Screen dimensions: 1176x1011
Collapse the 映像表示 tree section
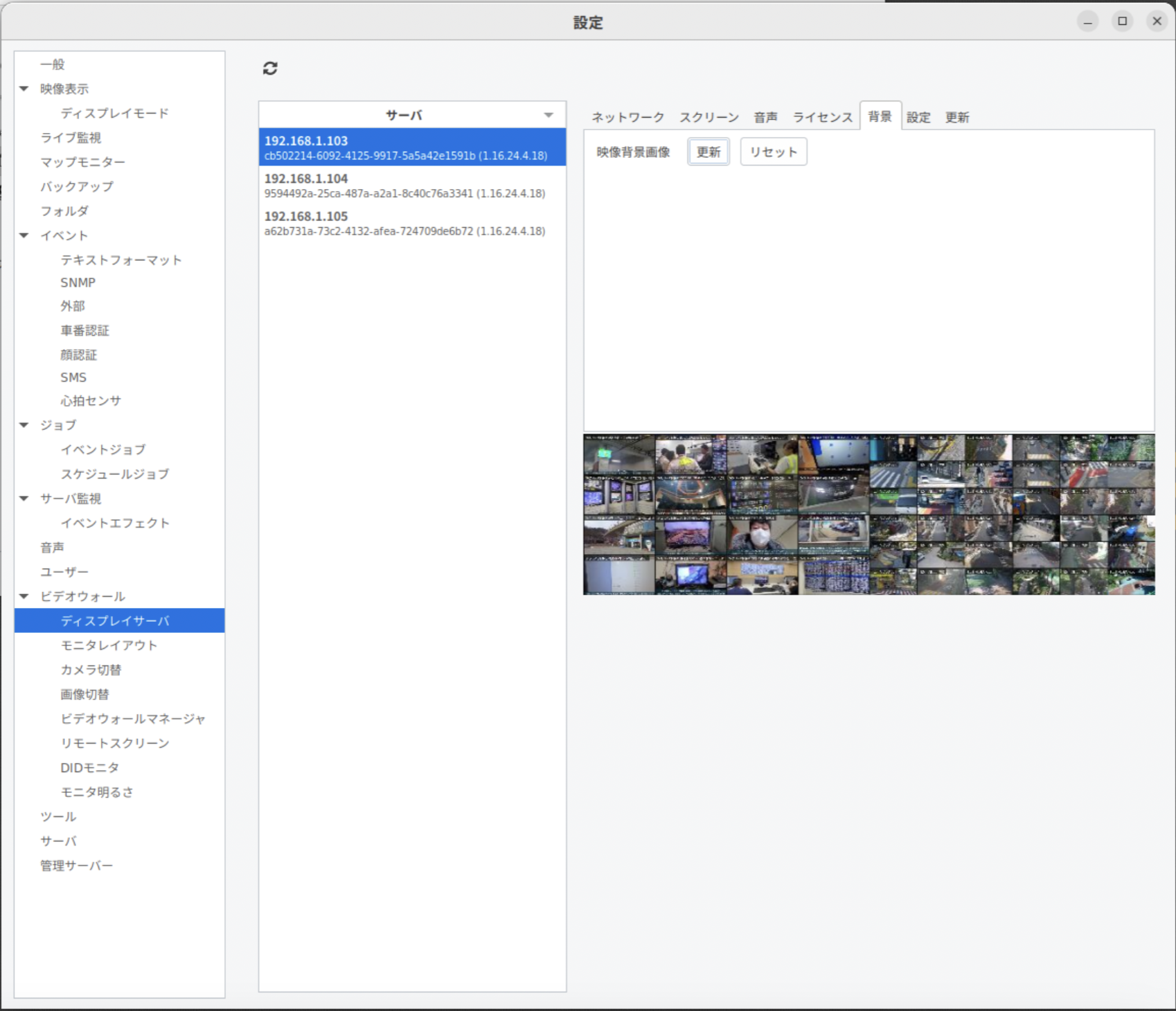tap(24, 89)
